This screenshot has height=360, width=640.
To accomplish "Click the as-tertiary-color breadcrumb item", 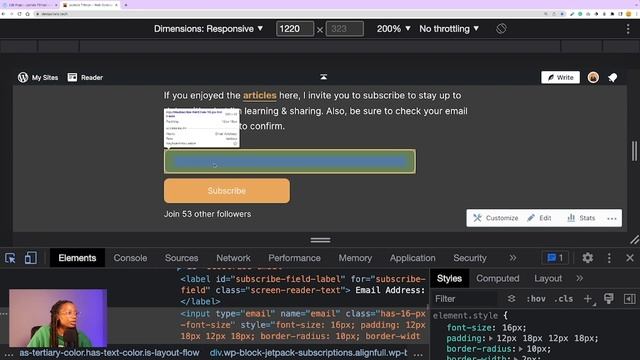I will 109,353.
